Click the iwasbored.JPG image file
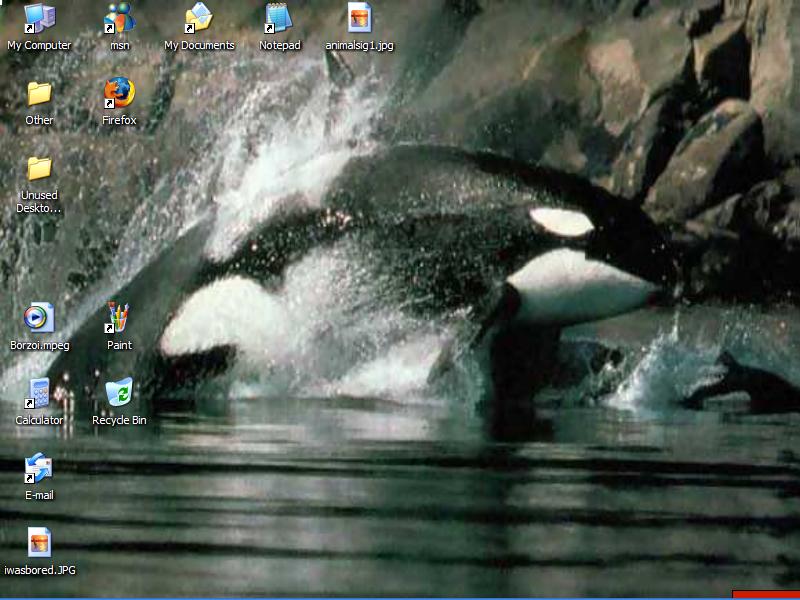Image resolution: width=800 pixels, height=600 pixels. point(39,543)
